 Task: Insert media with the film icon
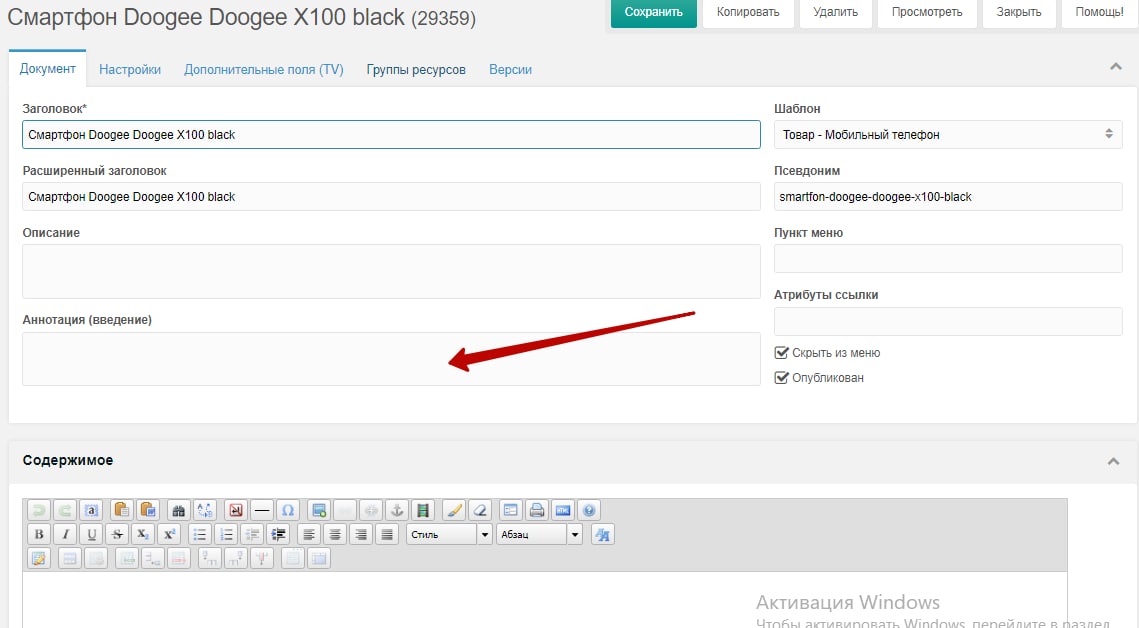click(x=423, y=510)
